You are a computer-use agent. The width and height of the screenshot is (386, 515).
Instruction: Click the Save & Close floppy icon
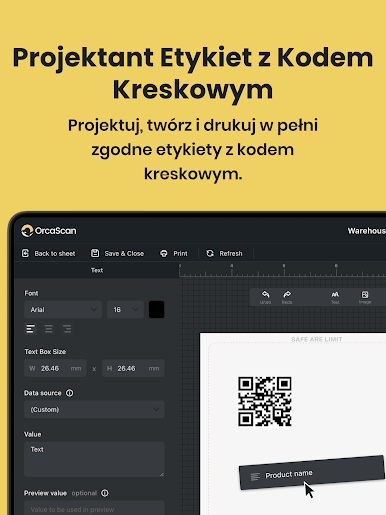click(x=95, y=253)
